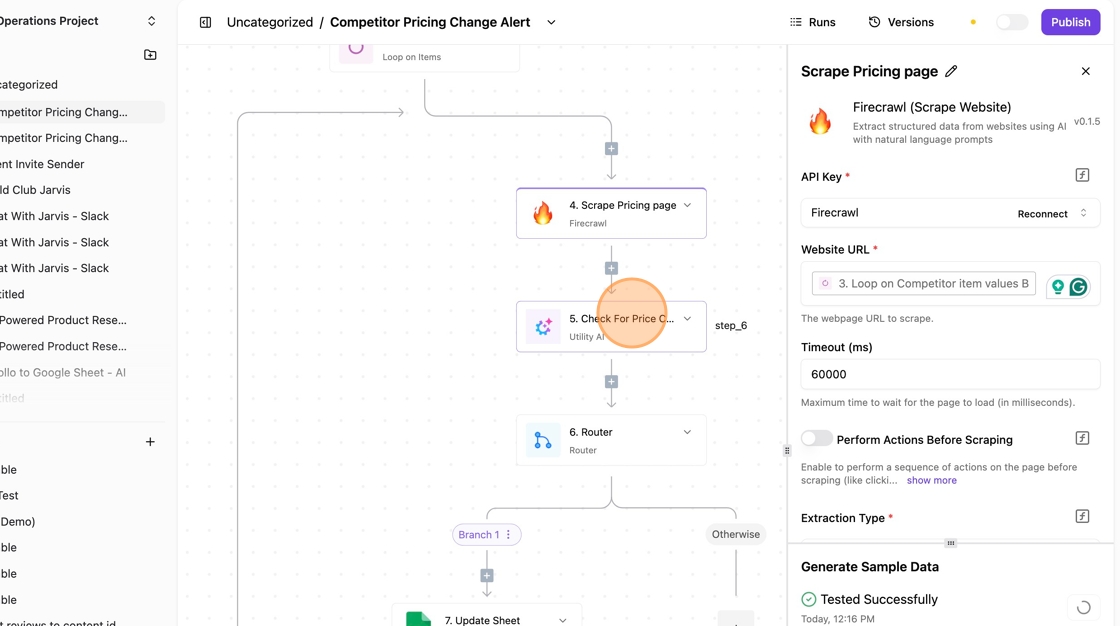Screen dimensions: 1120x626
Task: Click the dynamic value icon beside Extraction Type
Action: click(1082, 516)
